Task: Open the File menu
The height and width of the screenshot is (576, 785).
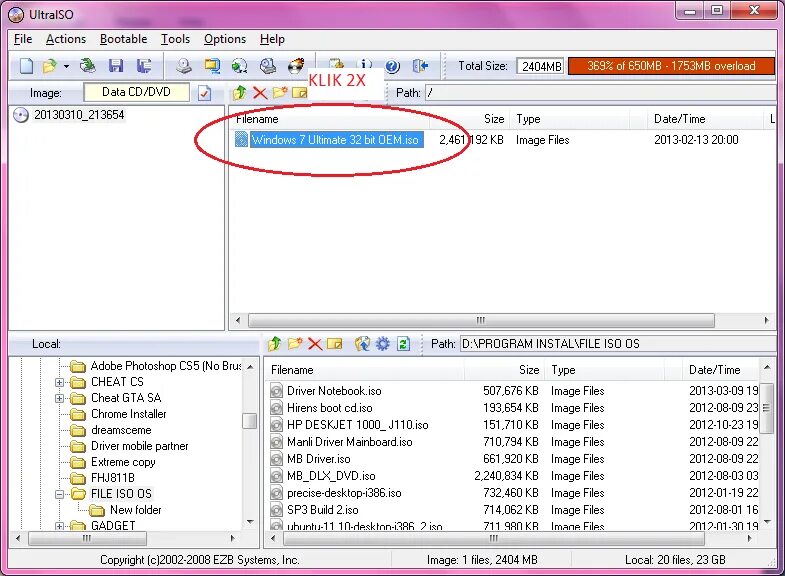Action: click(x=23, y=39)
